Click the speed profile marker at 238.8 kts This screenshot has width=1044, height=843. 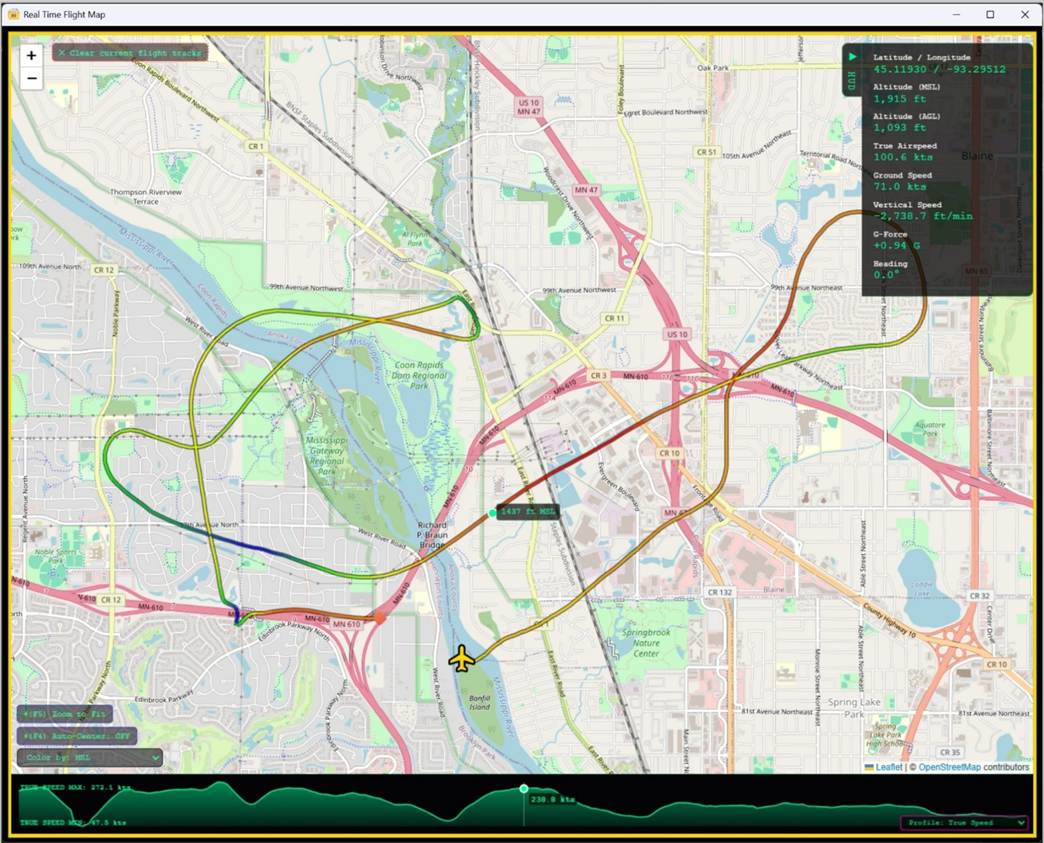tap(524, 788)
